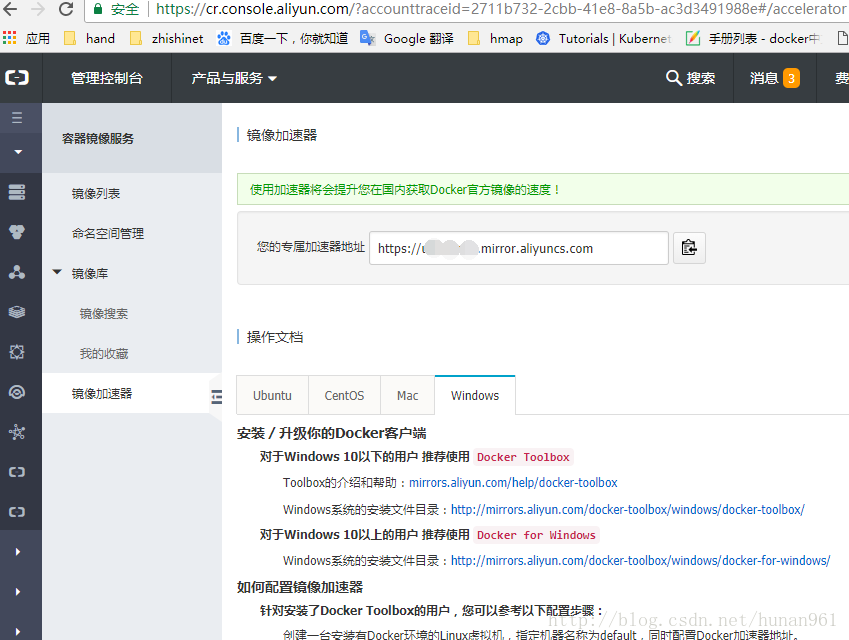Open the 消息 notifications with badge 3
Screen dimensions: 849x640
pos(774,78)
